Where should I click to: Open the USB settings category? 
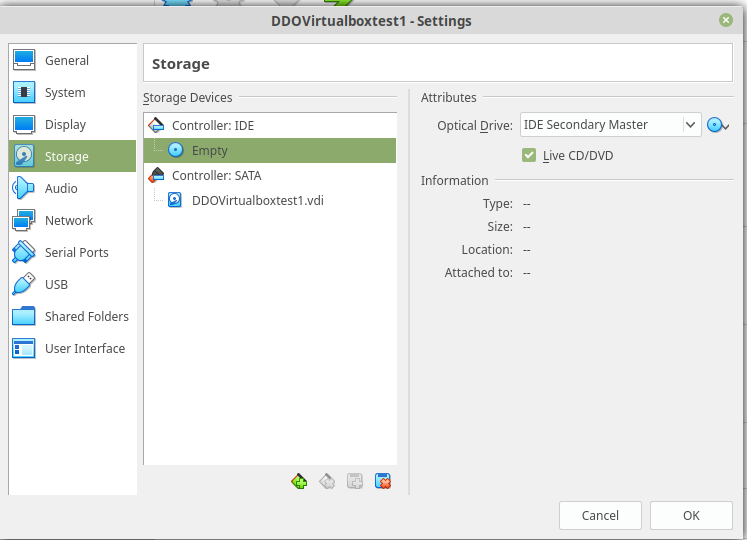click(x=72, y=284)
